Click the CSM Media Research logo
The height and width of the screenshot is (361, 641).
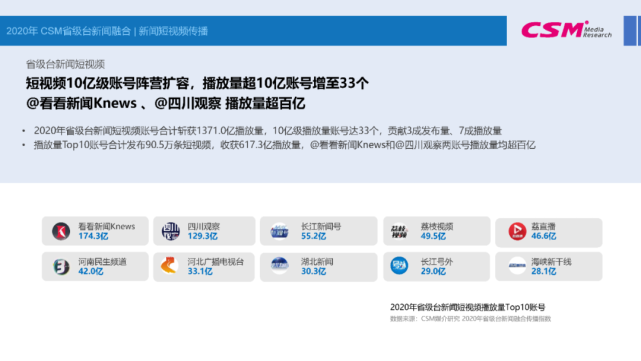[566, 30]
